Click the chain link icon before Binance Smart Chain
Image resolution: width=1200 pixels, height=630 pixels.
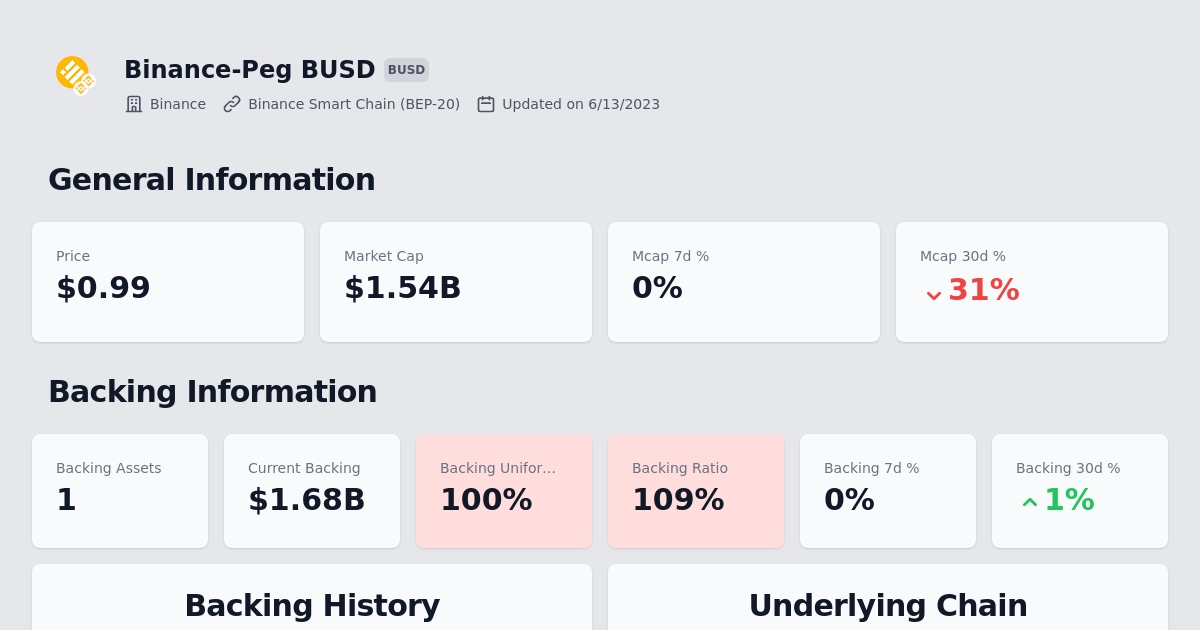232,104
